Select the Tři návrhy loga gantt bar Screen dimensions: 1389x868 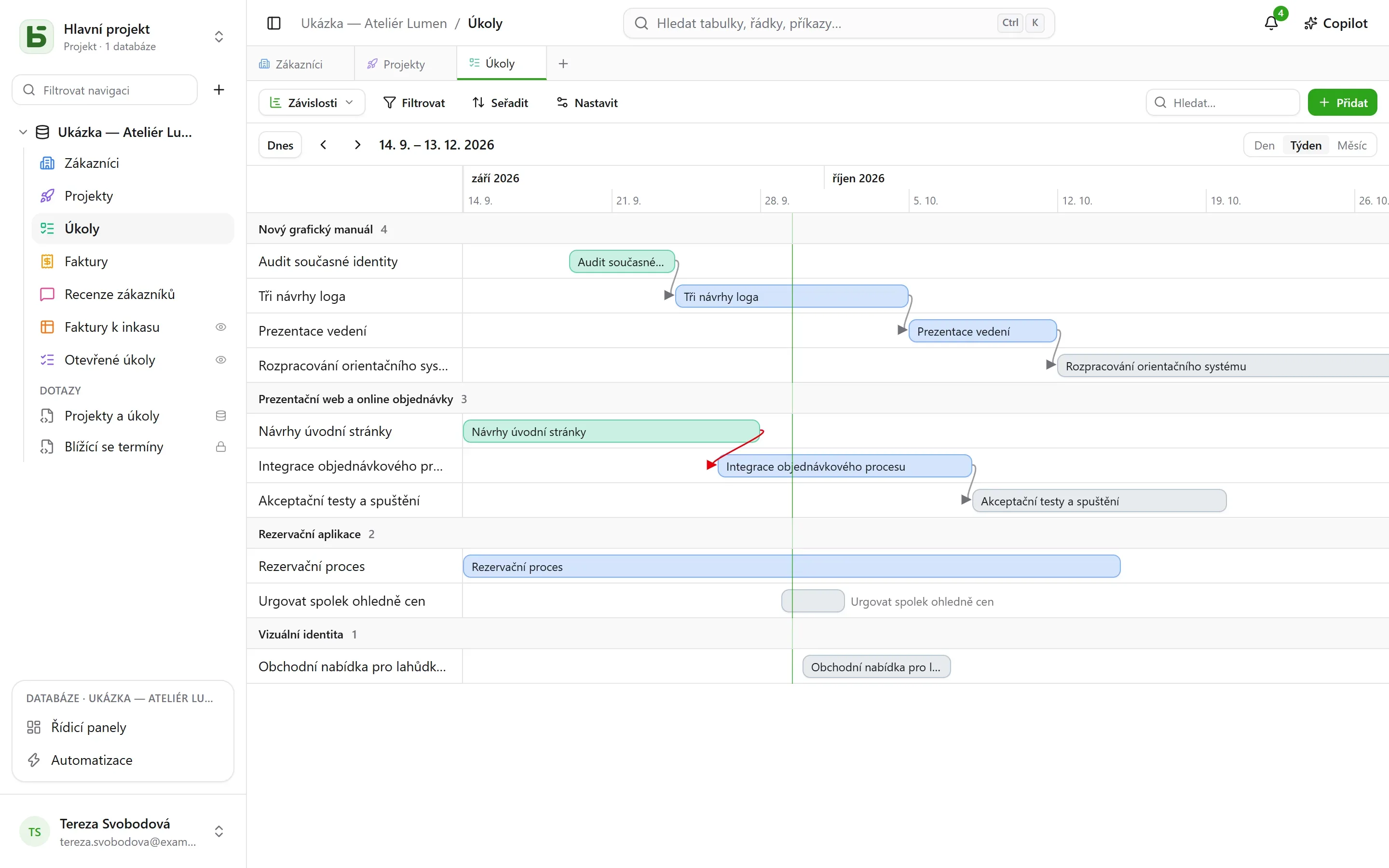click(791, 297)
